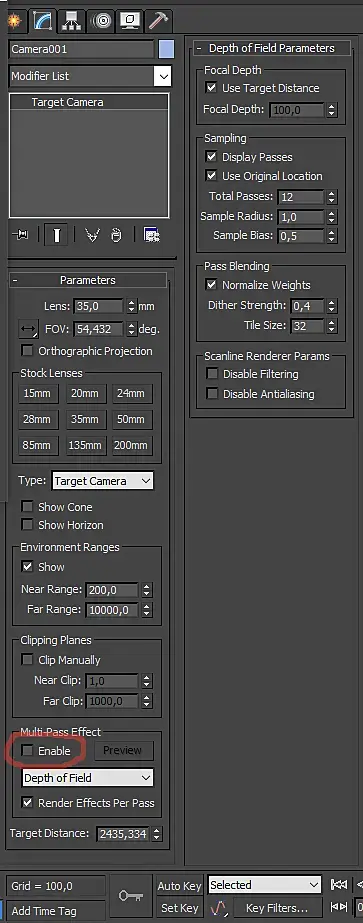363x923 pixels.
Task: Open the Display panel tab
Action: pyautogui.click(x=129, y=21)
